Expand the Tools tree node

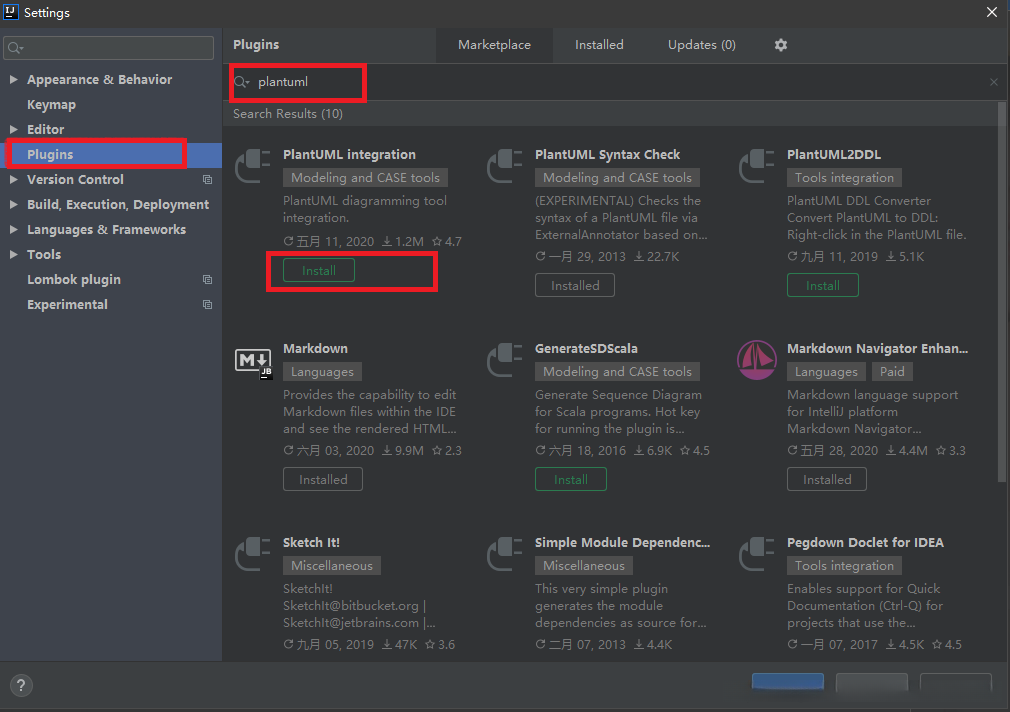pos(14,255)
